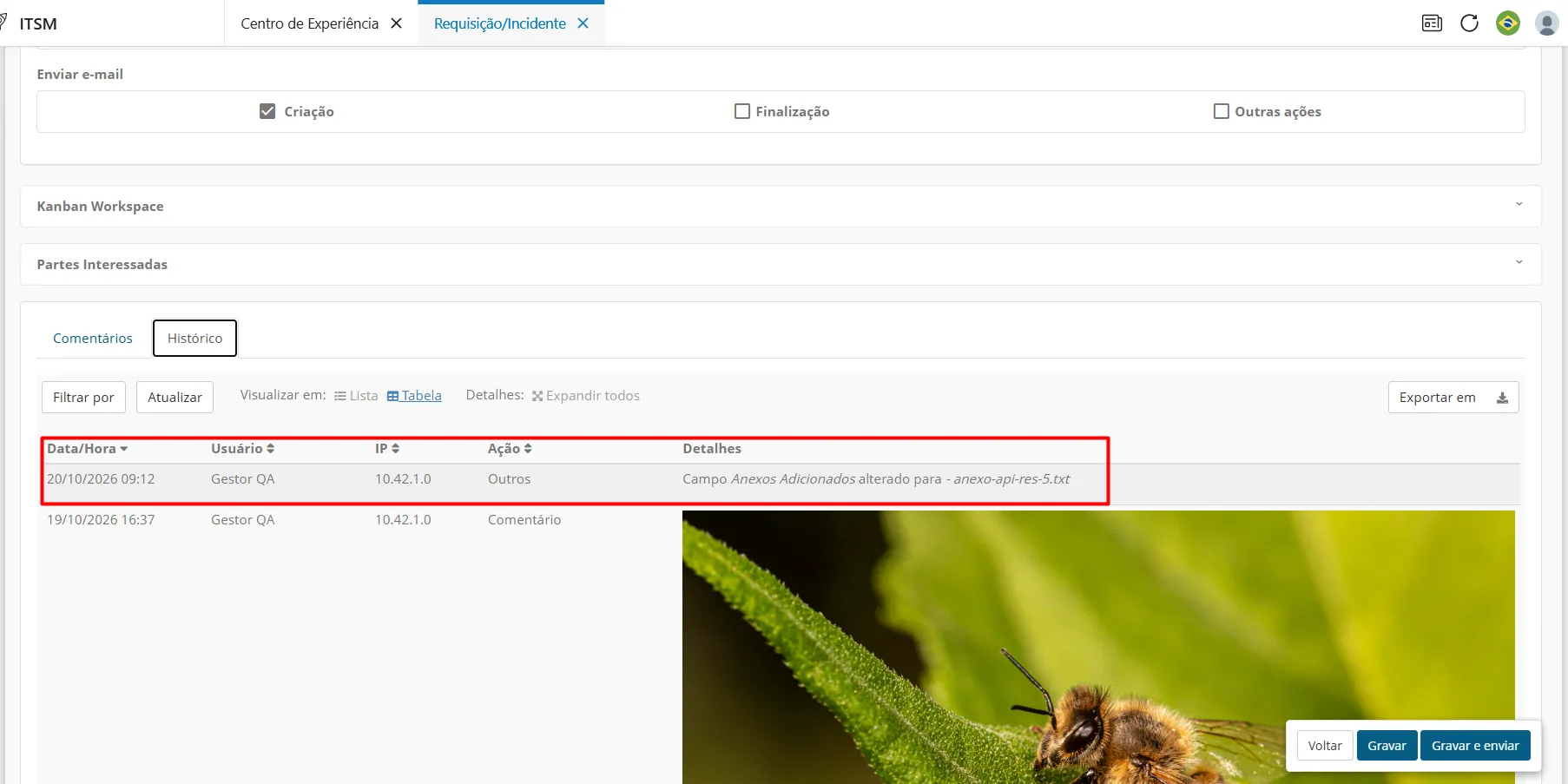This screenshot has width=1568, height=784.
Task: Click the Filtrar por button
Action: point(83,398)
